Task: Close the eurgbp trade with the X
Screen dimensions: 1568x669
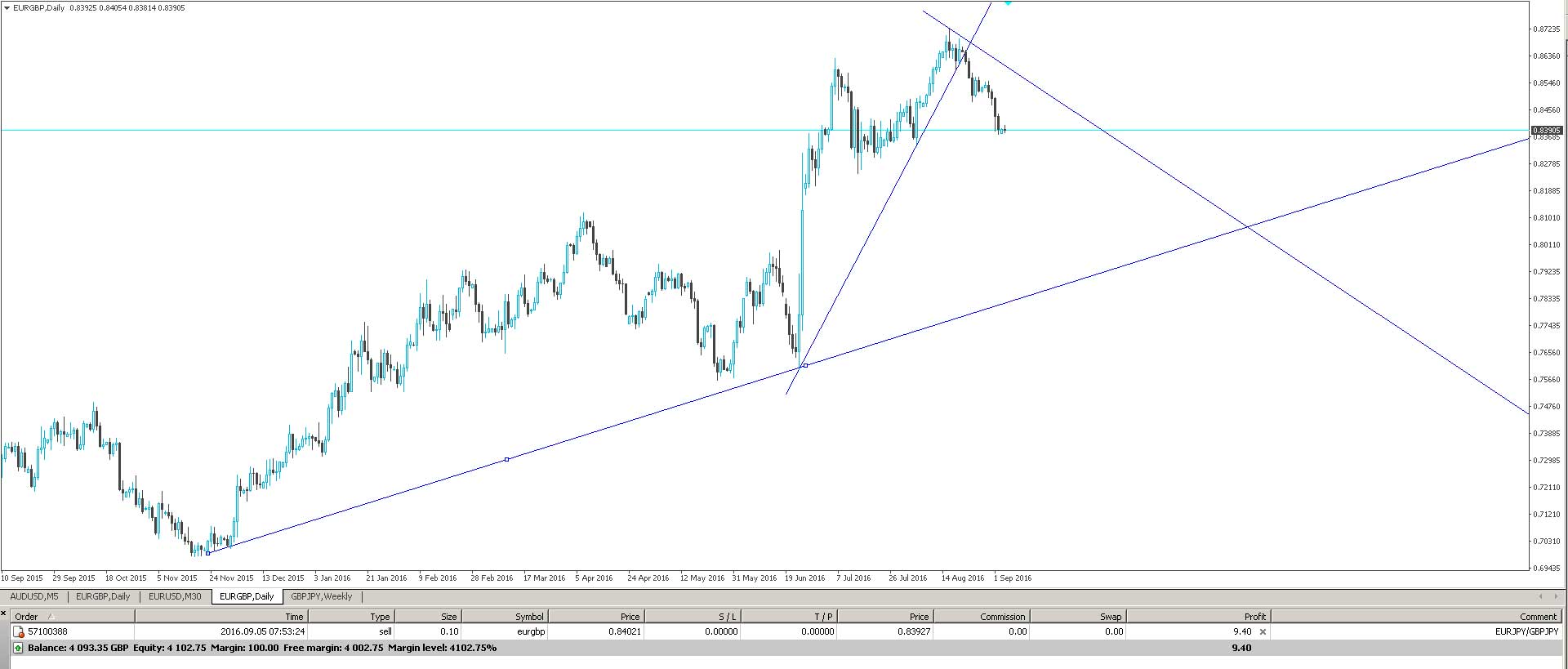Action: [x=1263, y=631]
